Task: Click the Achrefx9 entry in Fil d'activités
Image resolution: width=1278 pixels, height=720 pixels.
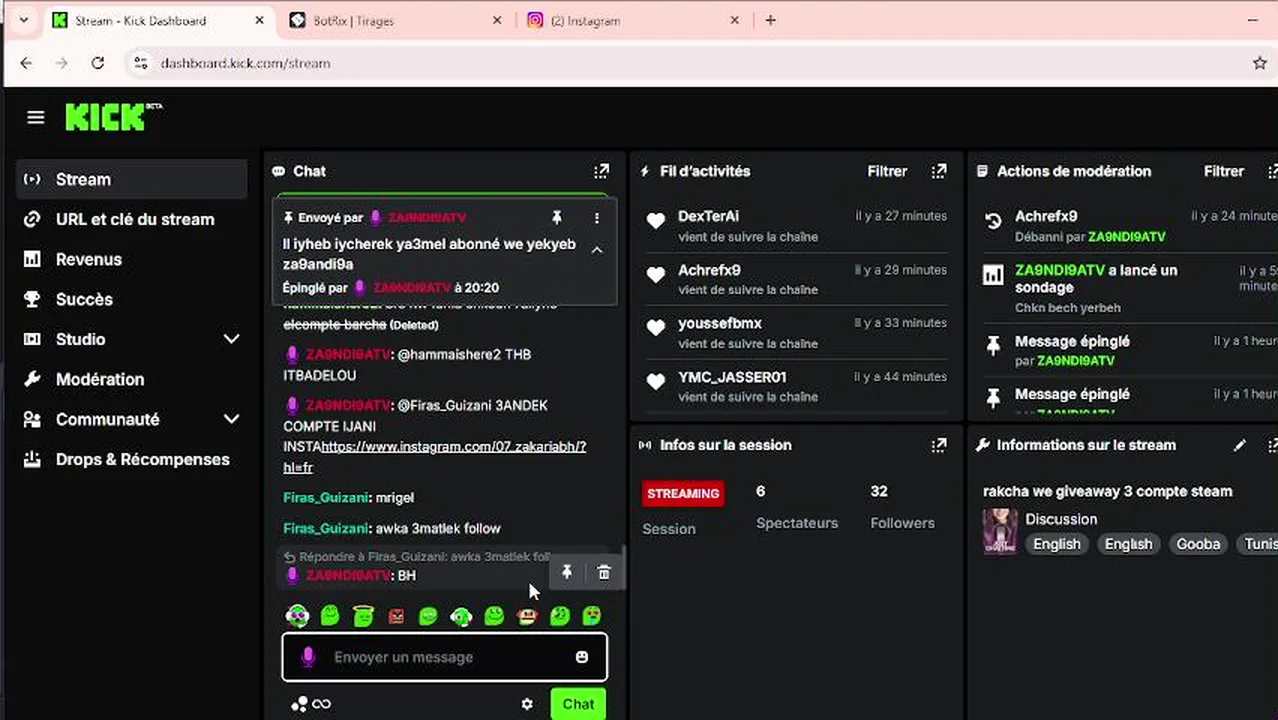Action: pyautogui.click(x=796, y=279)
